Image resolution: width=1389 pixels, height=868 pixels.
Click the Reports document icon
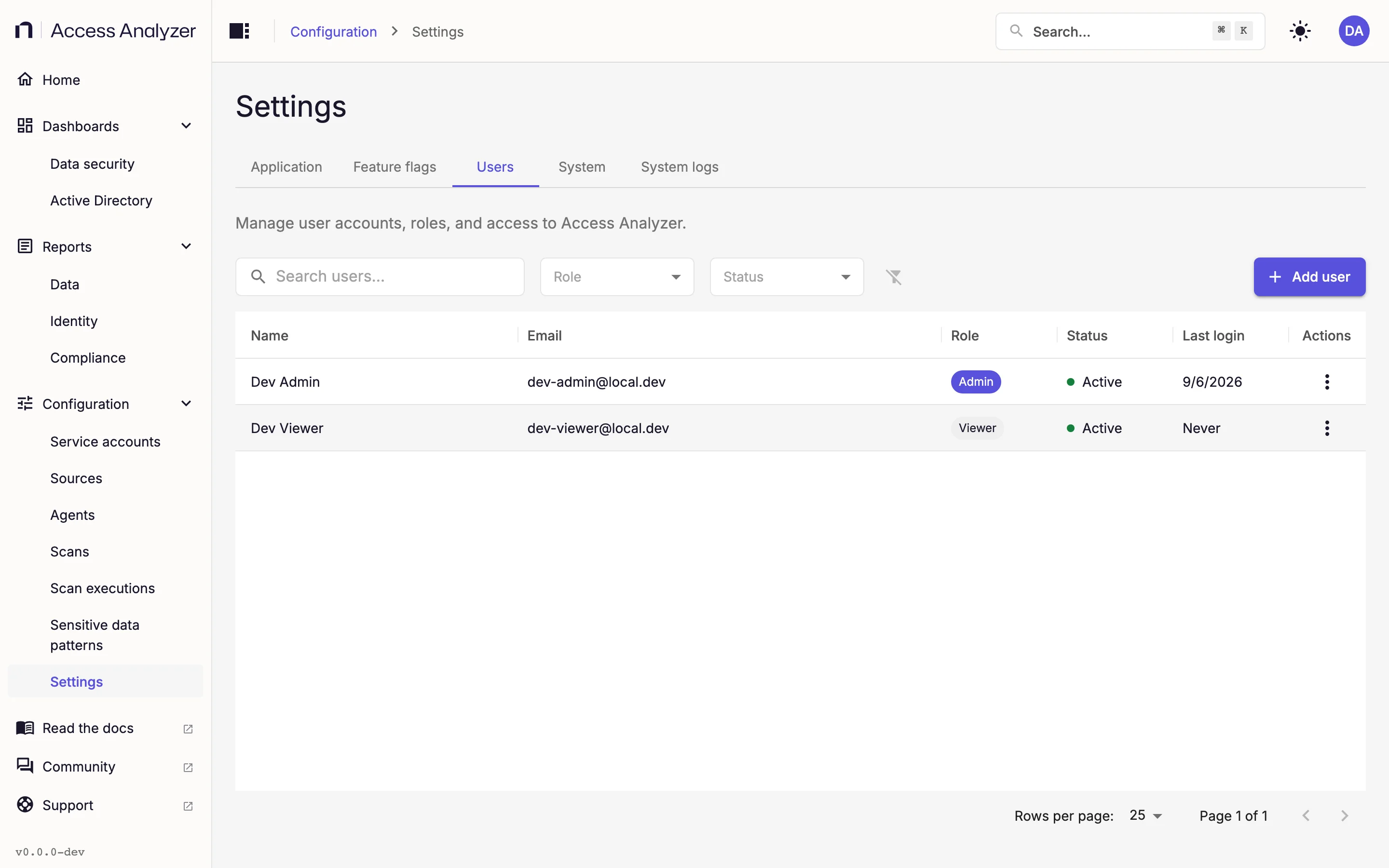tap(25, 246)
